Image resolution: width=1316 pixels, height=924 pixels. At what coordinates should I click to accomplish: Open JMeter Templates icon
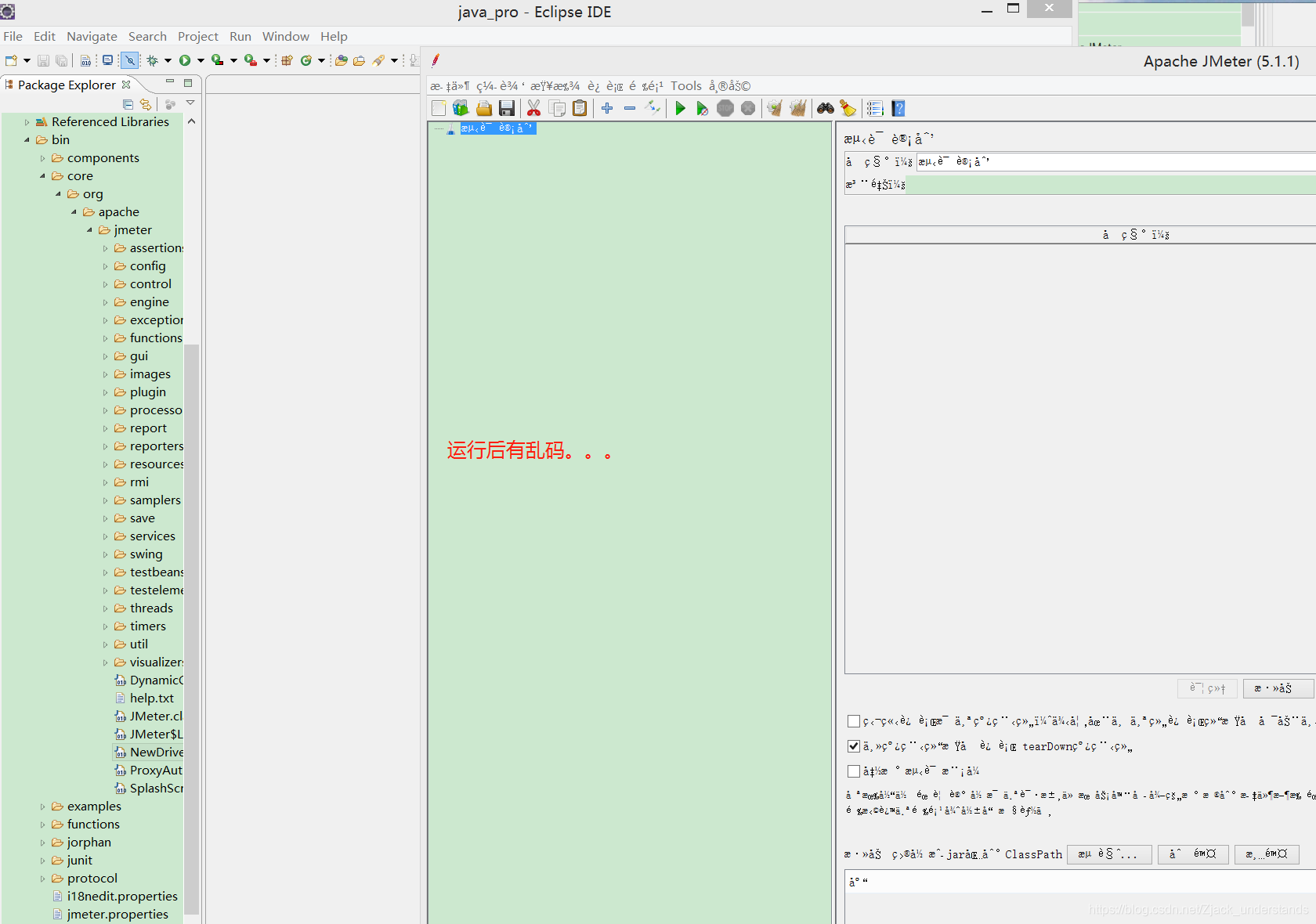(461, 108)
